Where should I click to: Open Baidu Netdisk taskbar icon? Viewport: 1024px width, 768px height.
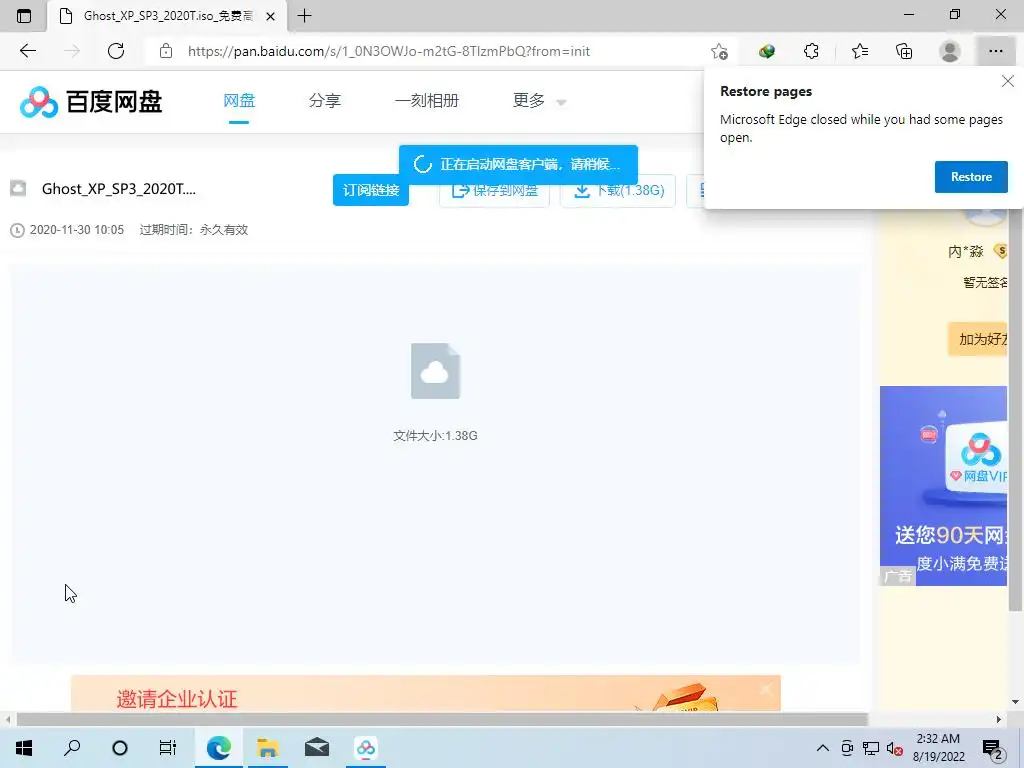click(366, 748)
